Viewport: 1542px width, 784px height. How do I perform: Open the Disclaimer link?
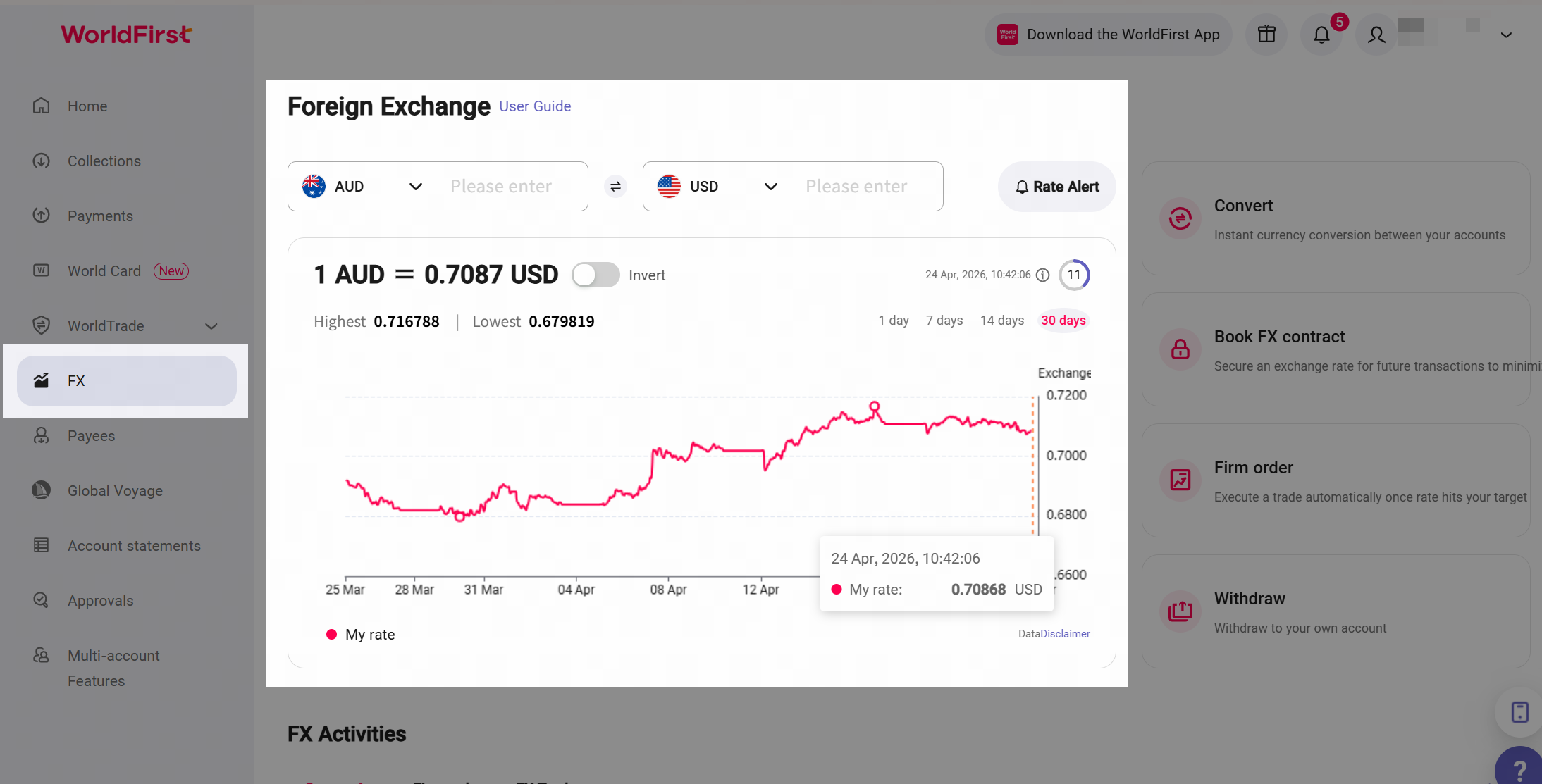pyautogui.click(x=1066, y=634)
